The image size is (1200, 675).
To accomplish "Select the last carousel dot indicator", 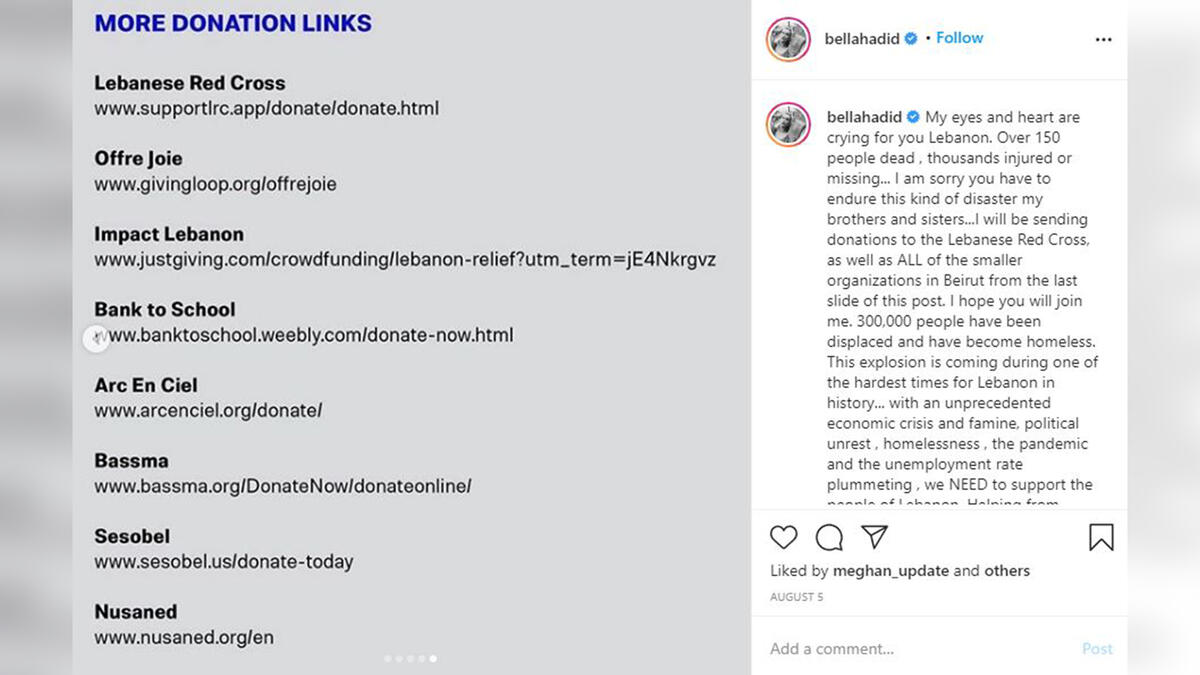I will tap(433, 659).
